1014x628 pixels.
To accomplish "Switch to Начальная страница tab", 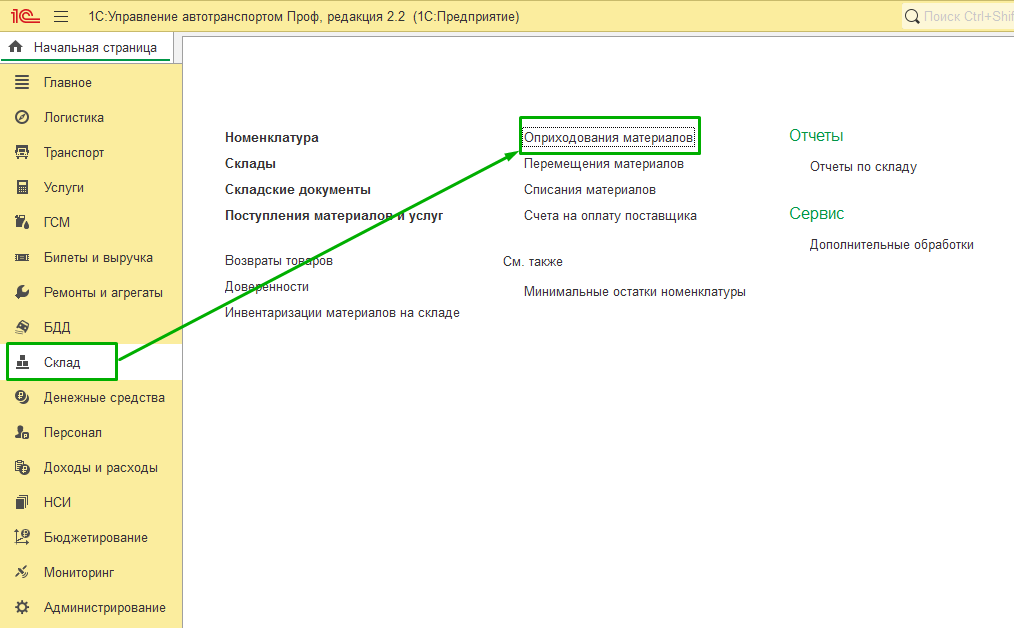I will coord(84,48).
